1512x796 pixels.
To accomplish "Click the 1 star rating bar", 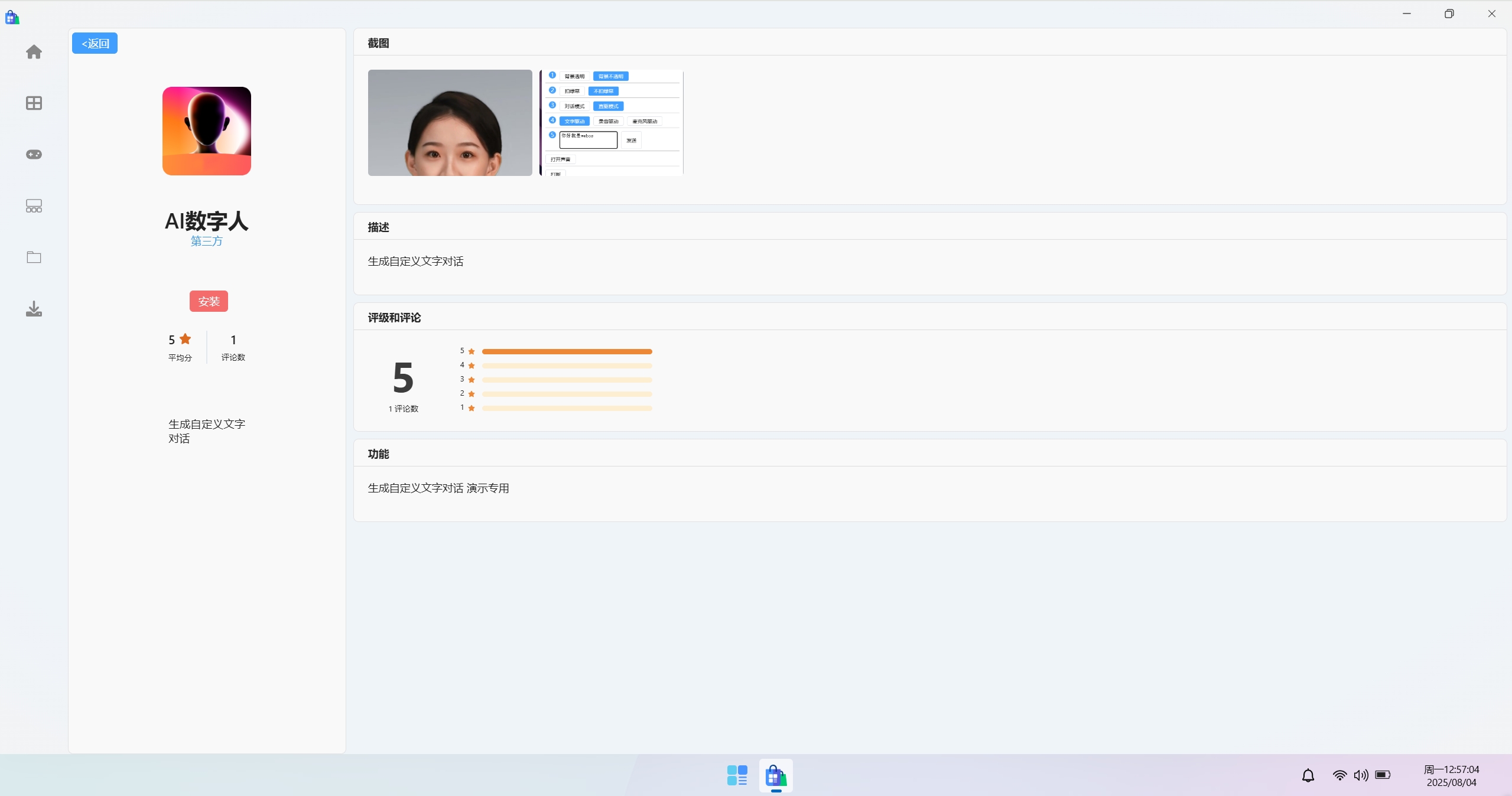I will click(x=567, y=408).
